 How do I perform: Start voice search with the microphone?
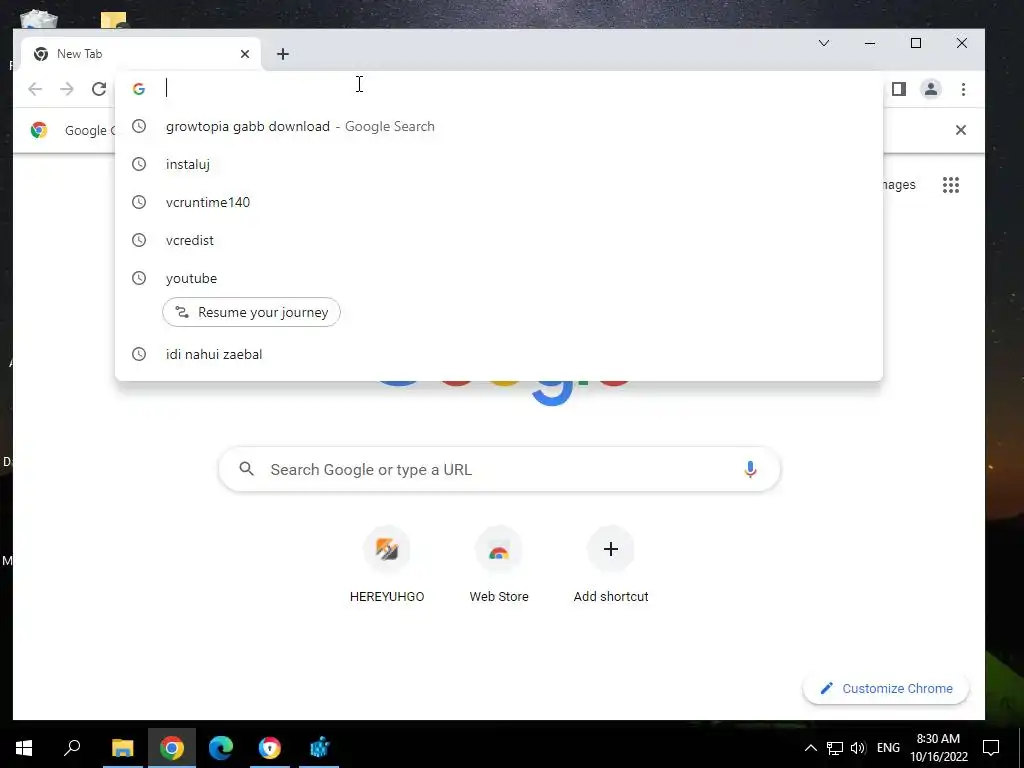coord(750,469)
